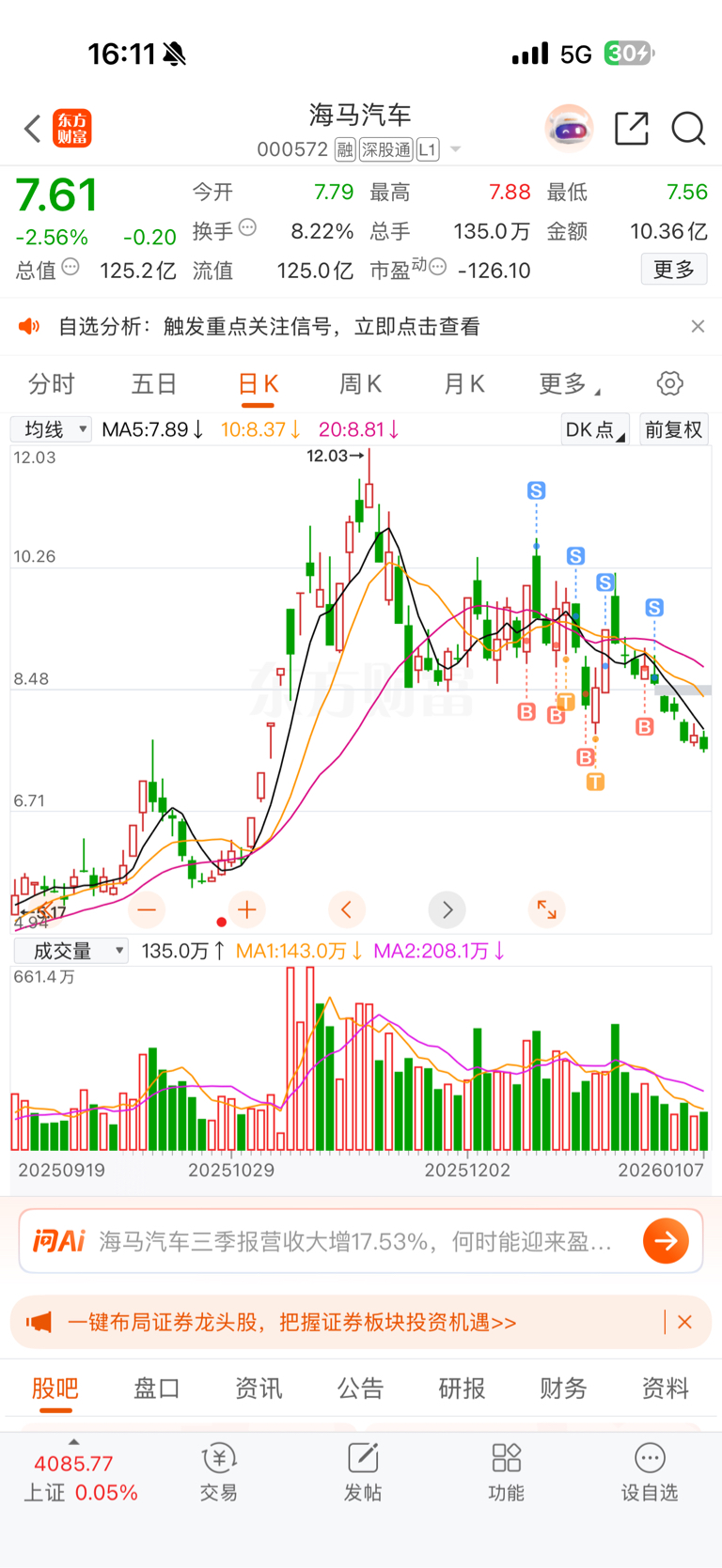Zoom in chart with plus button

click(x=247, y=909)
